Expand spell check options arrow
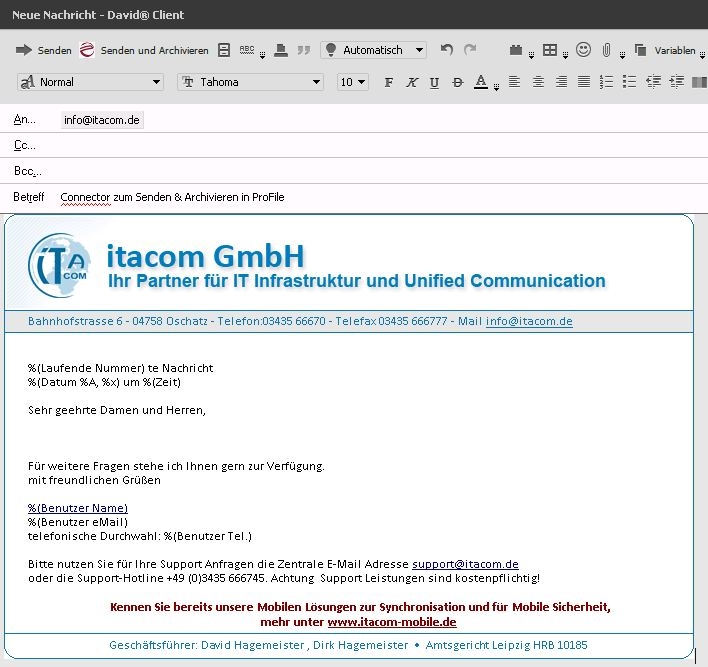 tap(262, 56)
